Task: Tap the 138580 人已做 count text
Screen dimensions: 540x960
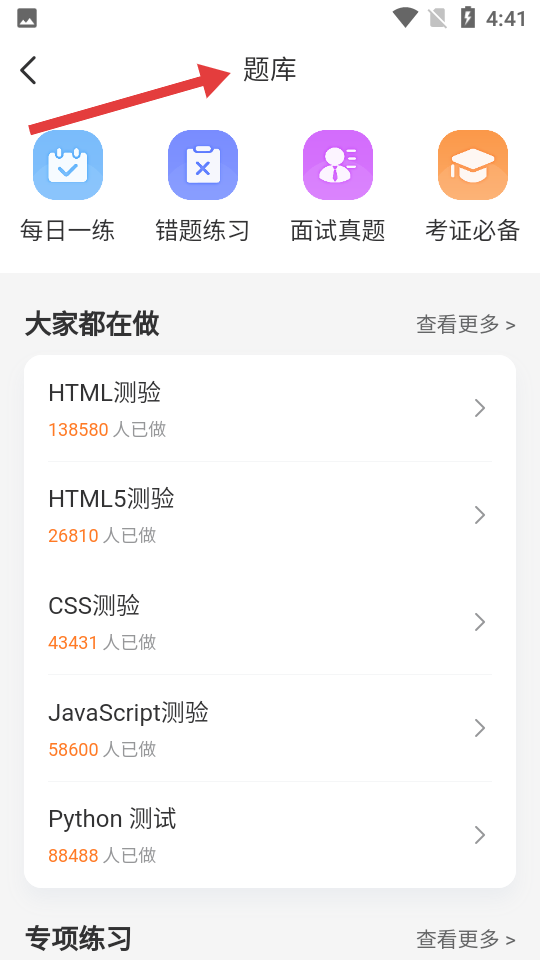Action: point(107,429)
